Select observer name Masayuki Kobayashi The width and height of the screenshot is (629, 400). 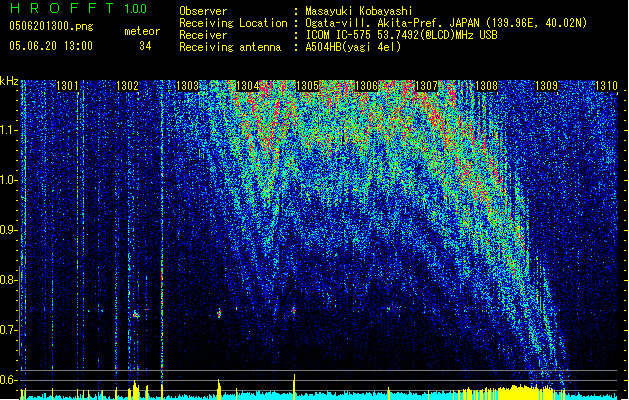coord(359,11)
